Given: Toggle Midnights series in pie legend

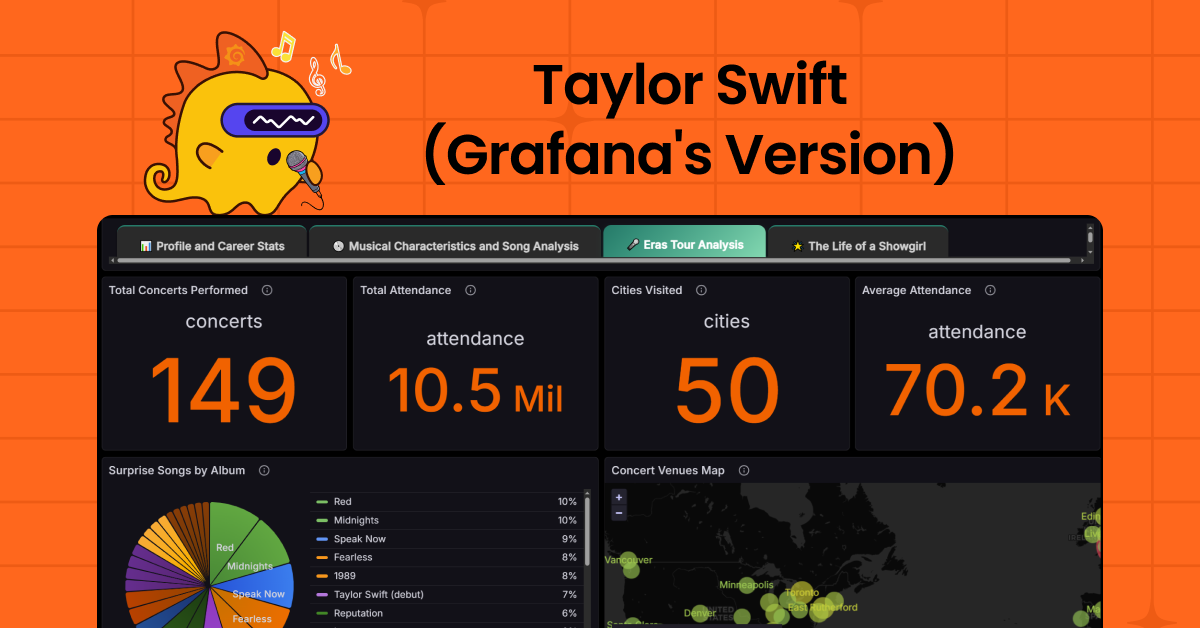Looking at the screenshot, I should (356, 520).
